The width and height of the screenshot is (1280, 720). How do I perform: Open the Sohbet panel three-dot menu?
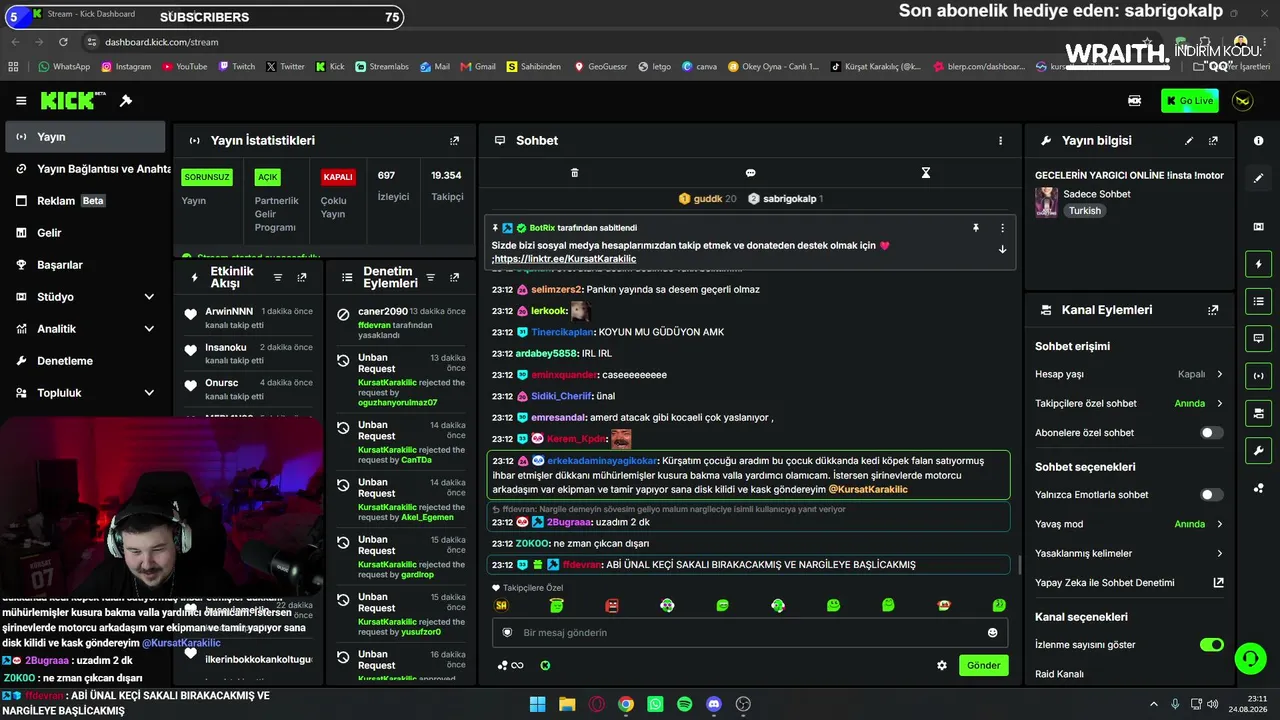coord(1000,141)
